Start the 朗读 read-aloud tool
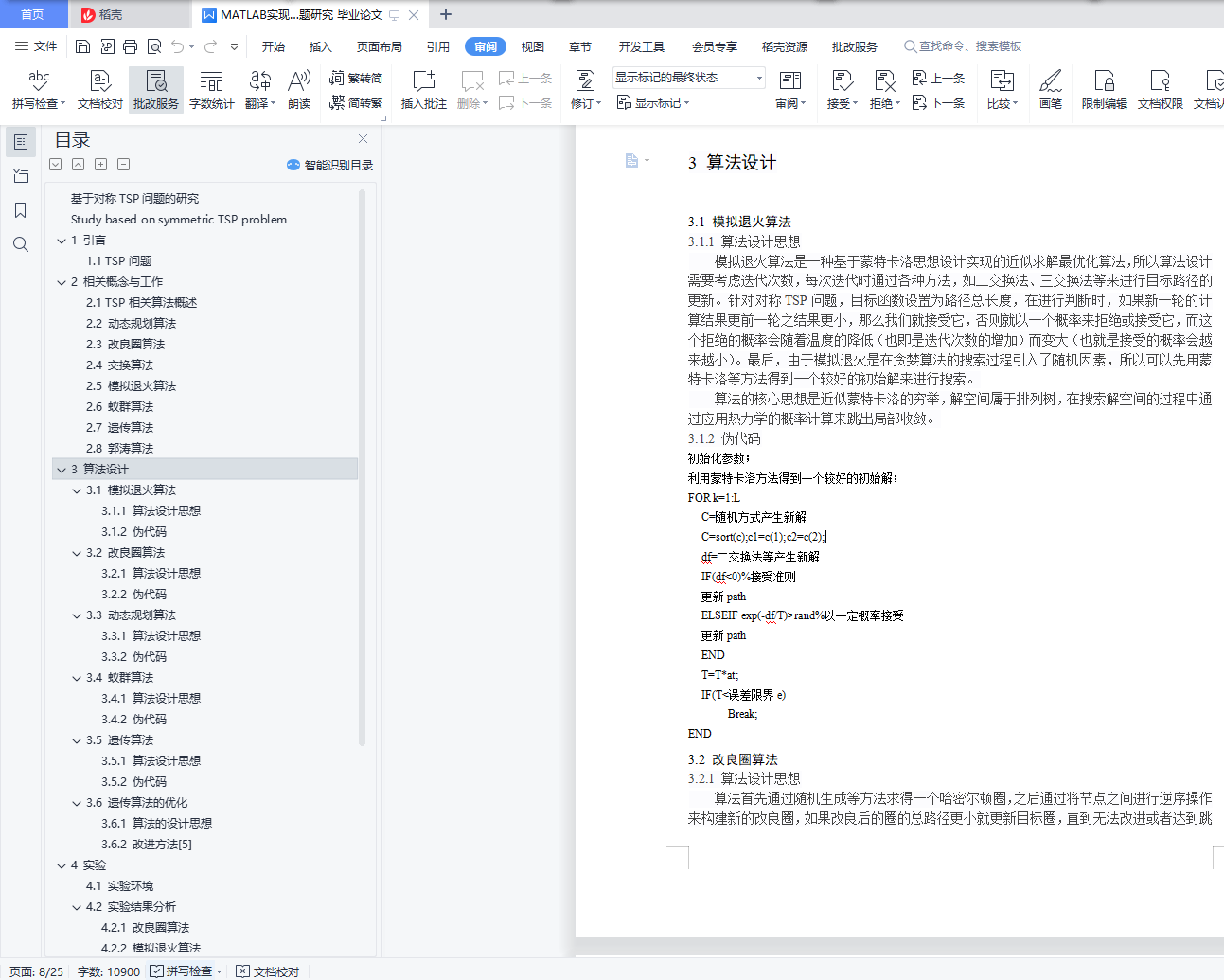Image resolution: width=1224 pixels, height=980 pixels. point(299,90)
